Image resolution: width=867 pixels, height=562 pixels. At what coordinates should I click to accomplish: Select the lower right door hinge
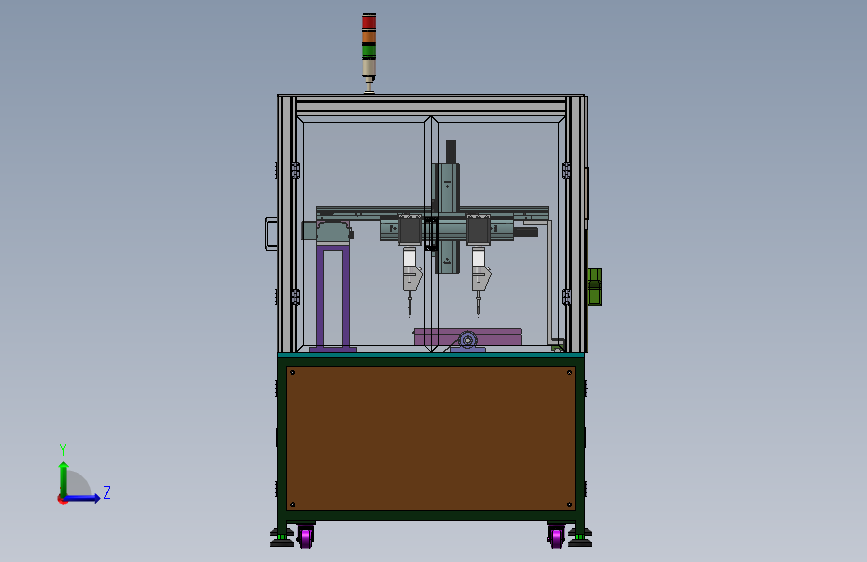coord(566,297)
